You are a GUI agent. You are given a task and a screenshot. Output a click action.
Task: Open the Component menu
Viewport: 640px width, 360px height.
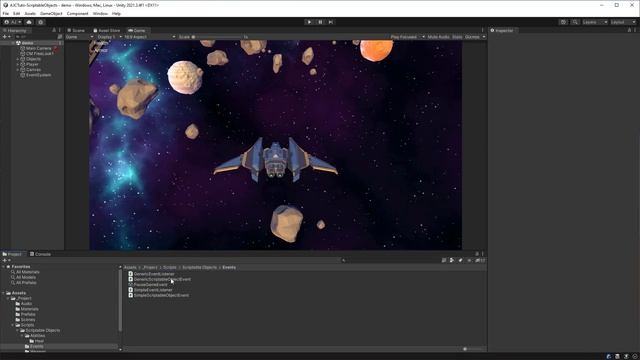(77, 13)
